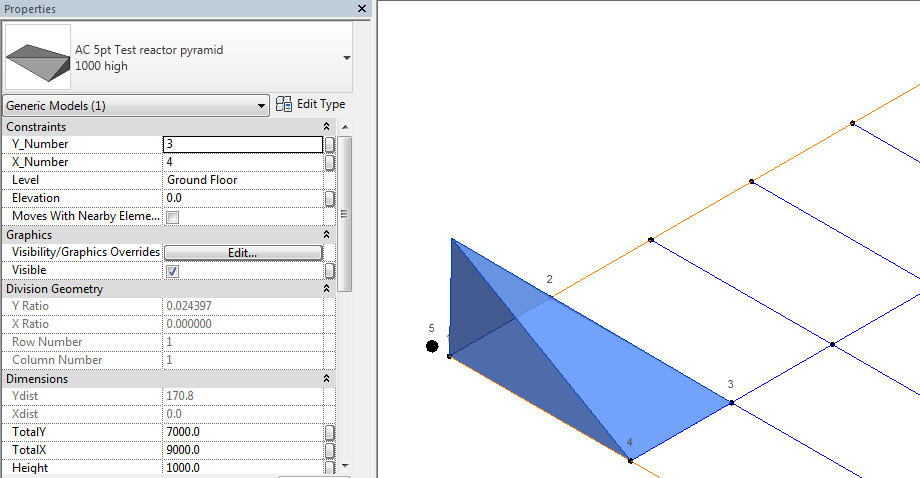920x478 pixels.
Task: Click the Xdist label
Action: (25, 414)
